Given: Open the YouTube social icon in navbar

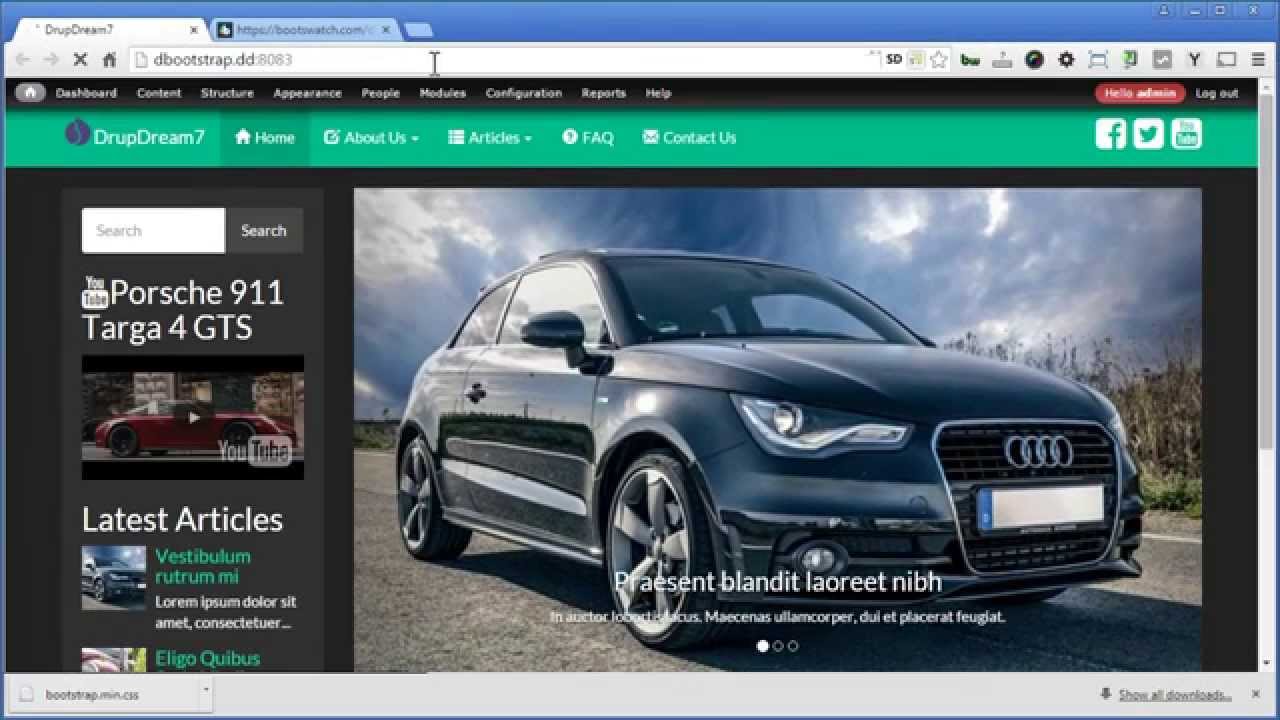Looking at the screenshot, I should point(1186,134).
